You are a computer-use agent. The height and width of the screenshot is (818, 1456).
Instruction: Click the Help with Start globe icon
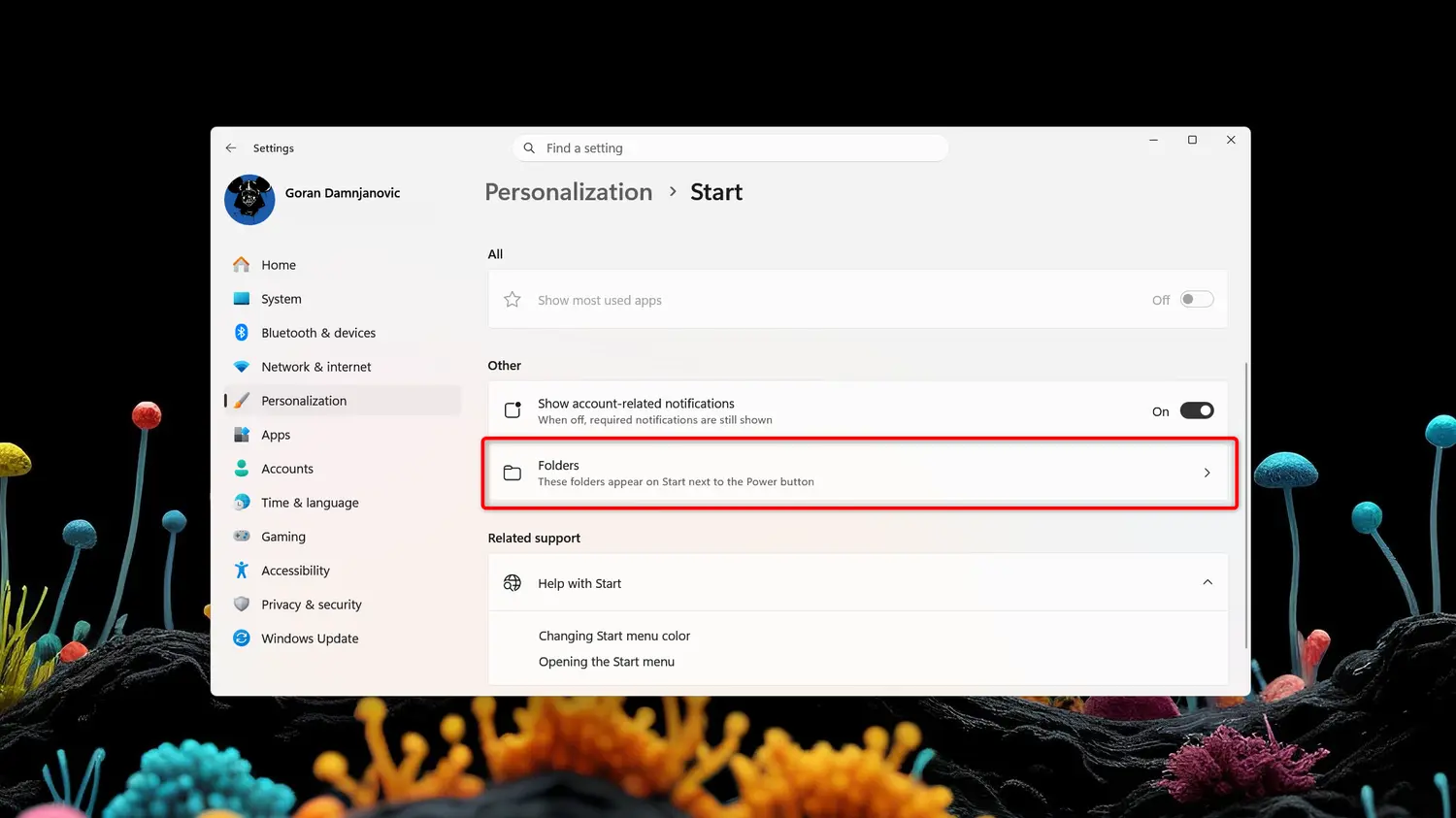click(x=513, y=583)
